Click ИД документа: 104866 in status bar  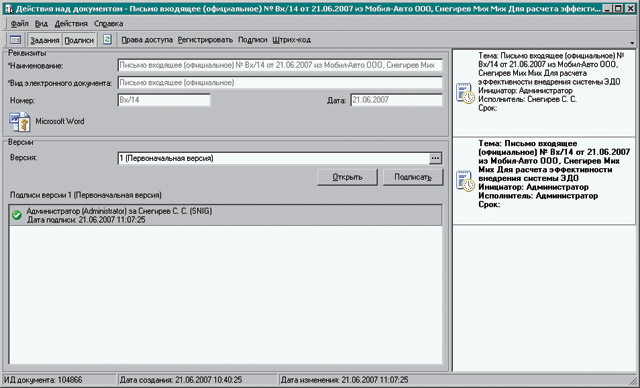click(43, 380)
